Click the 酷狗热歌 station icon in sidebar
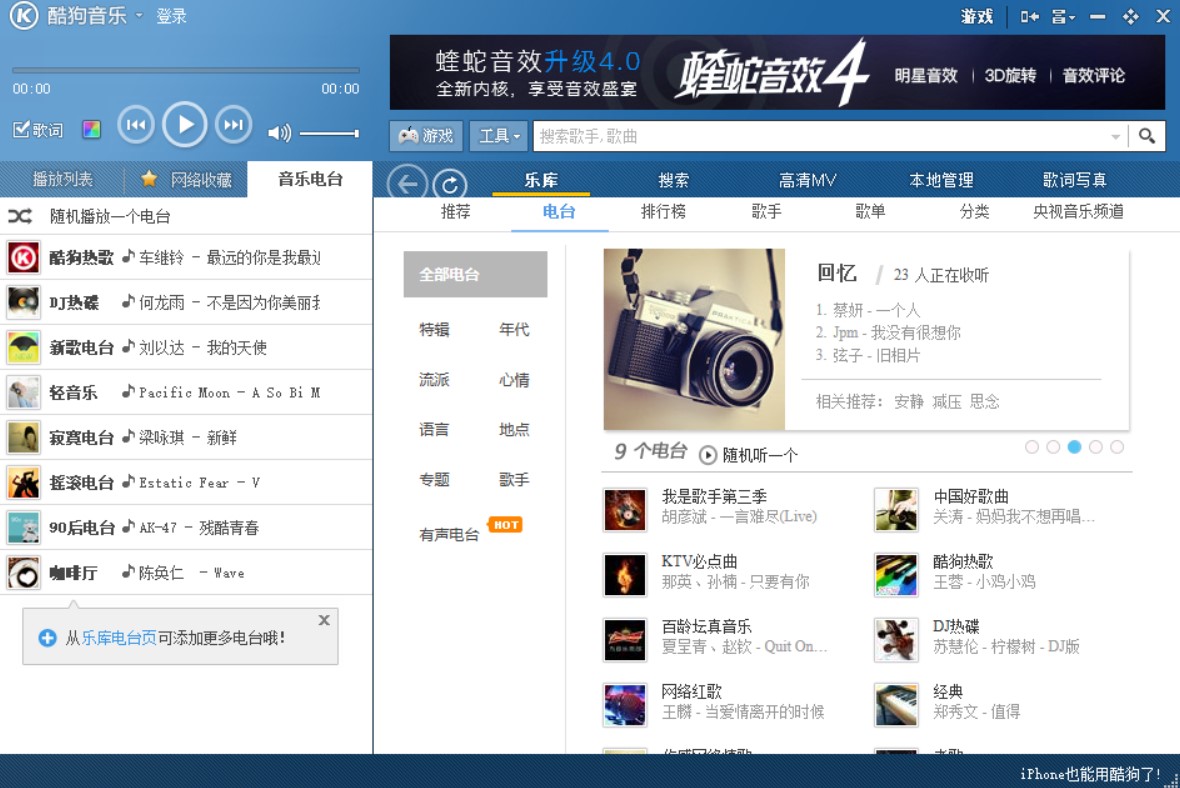The width and height of the screenshot is (1180, 788). click(23, 257)
